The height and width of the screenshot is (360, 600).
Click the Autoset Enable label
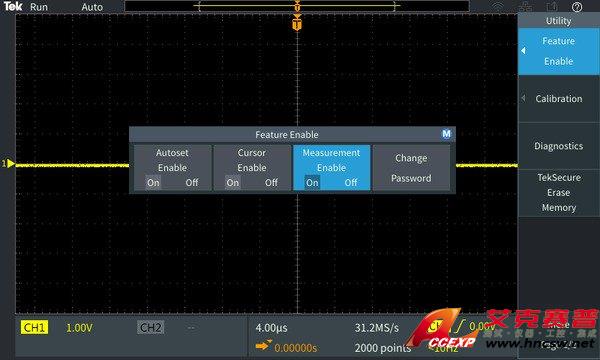pos(172,160)
